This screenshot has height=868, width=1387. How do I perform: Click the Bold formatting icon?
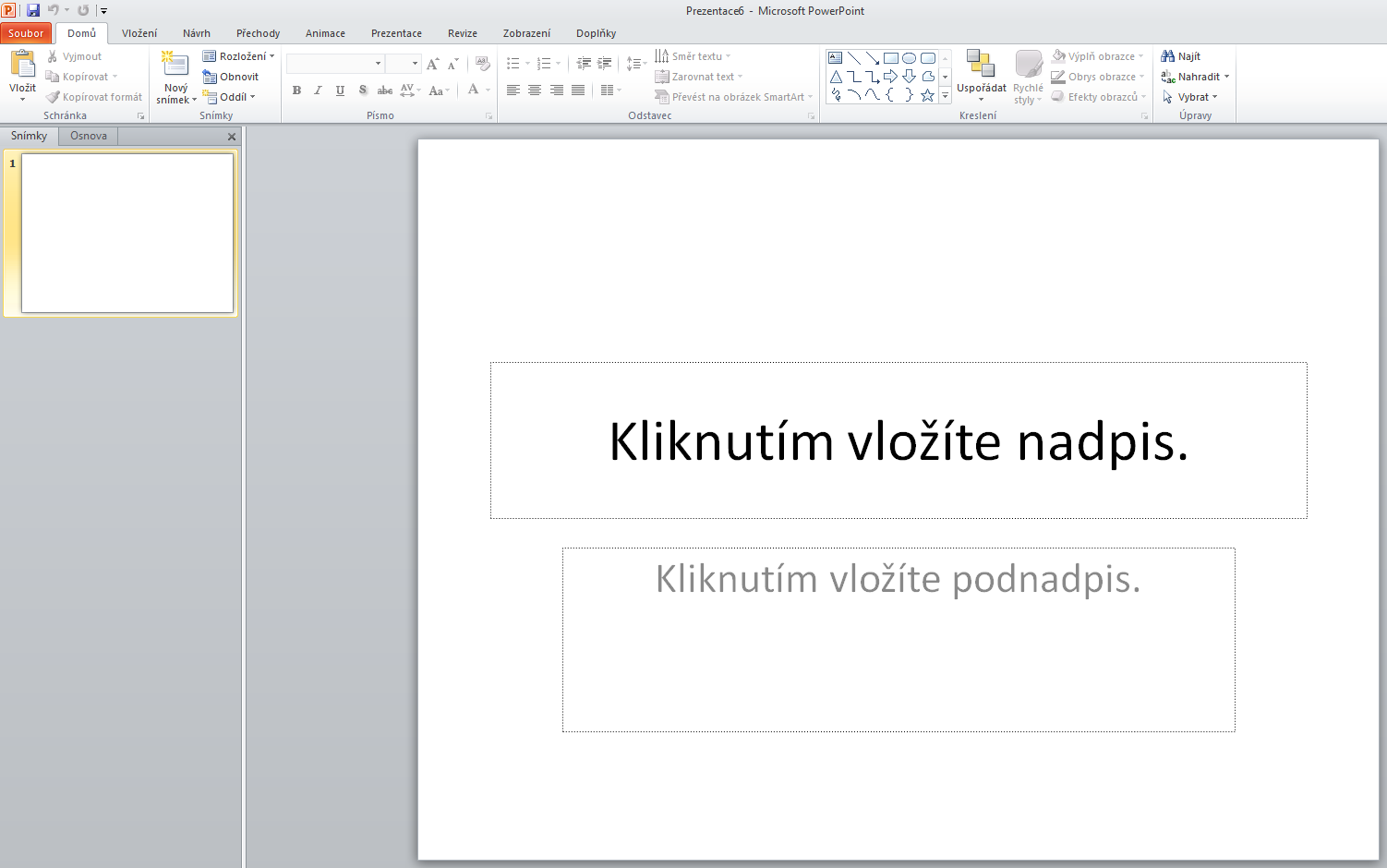click(x=296, y=90)
